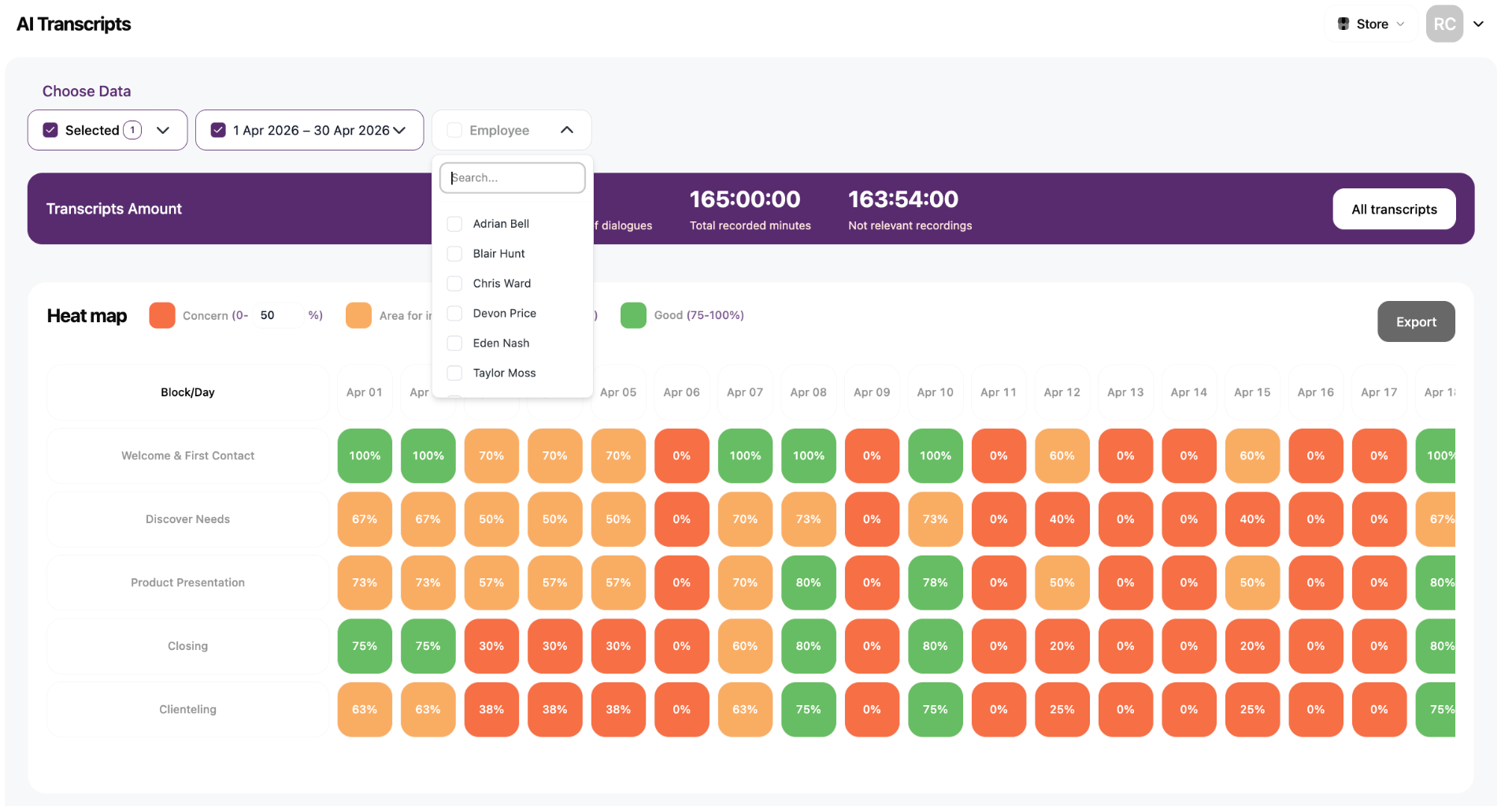
Task: Open Discover Needs Apr 12 40% cell
Action: coord(1062,519)
